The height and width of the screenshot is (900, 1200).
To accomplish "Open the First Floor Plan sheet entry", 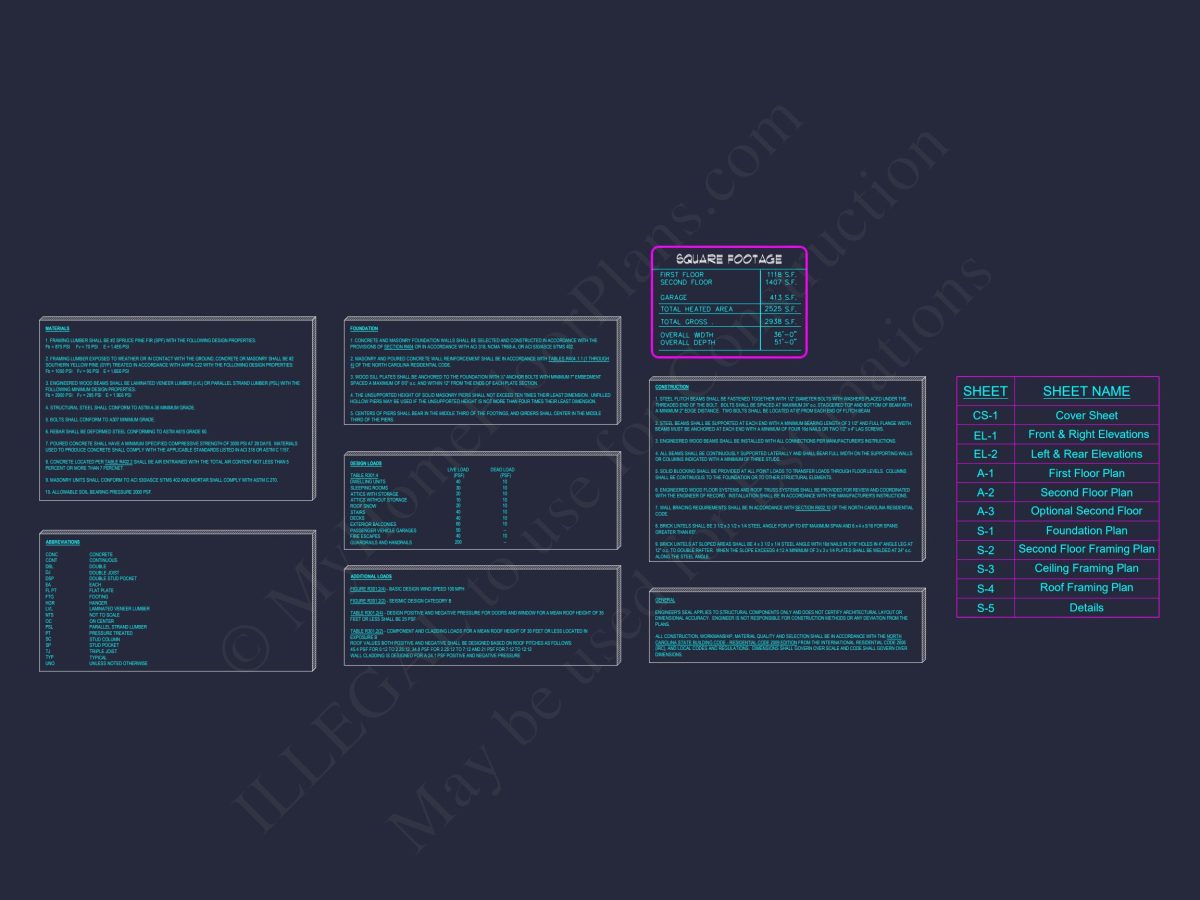I will click(1086, 473).
